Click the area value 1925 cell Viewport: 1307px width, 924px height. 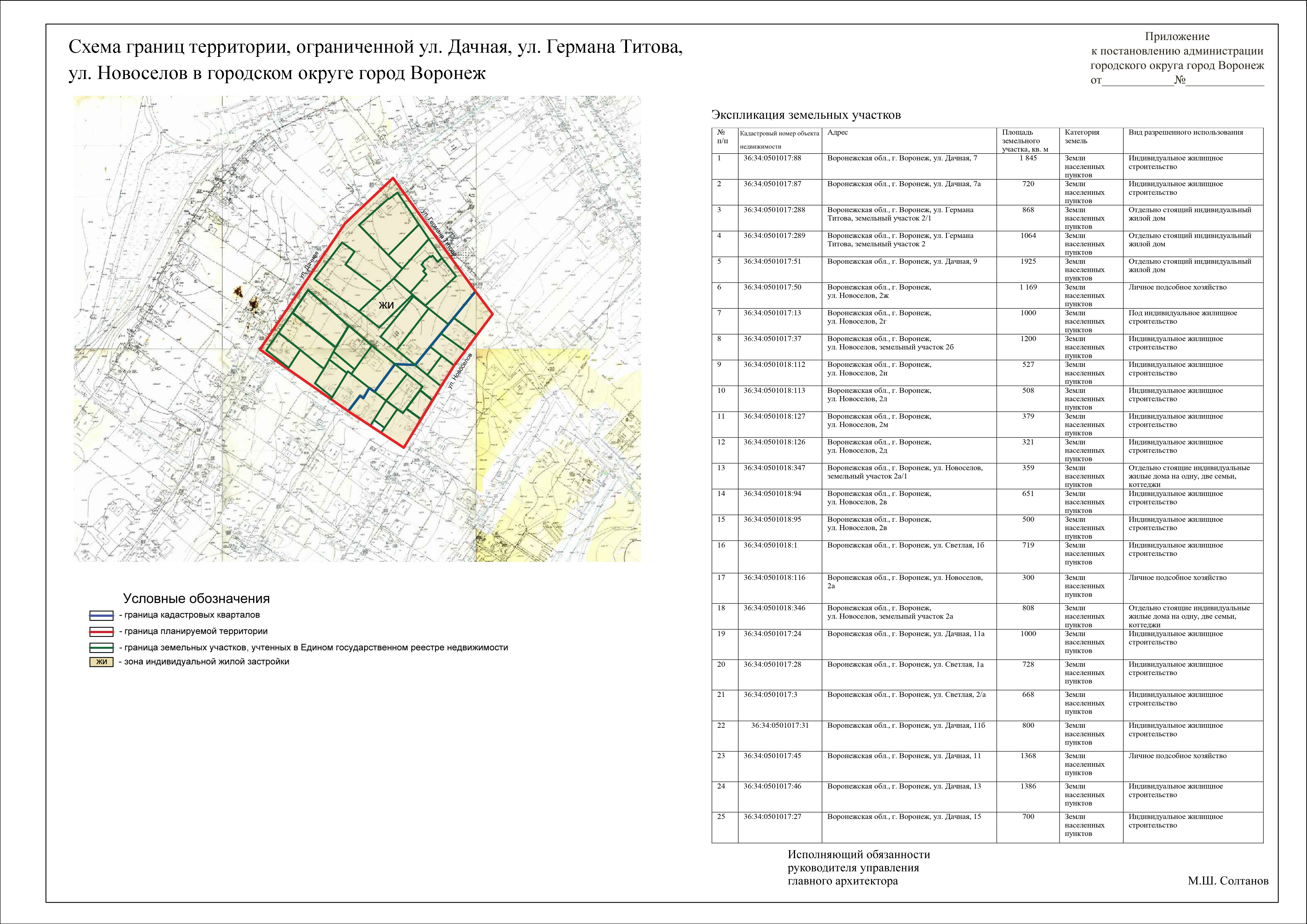click(1028, 262)
